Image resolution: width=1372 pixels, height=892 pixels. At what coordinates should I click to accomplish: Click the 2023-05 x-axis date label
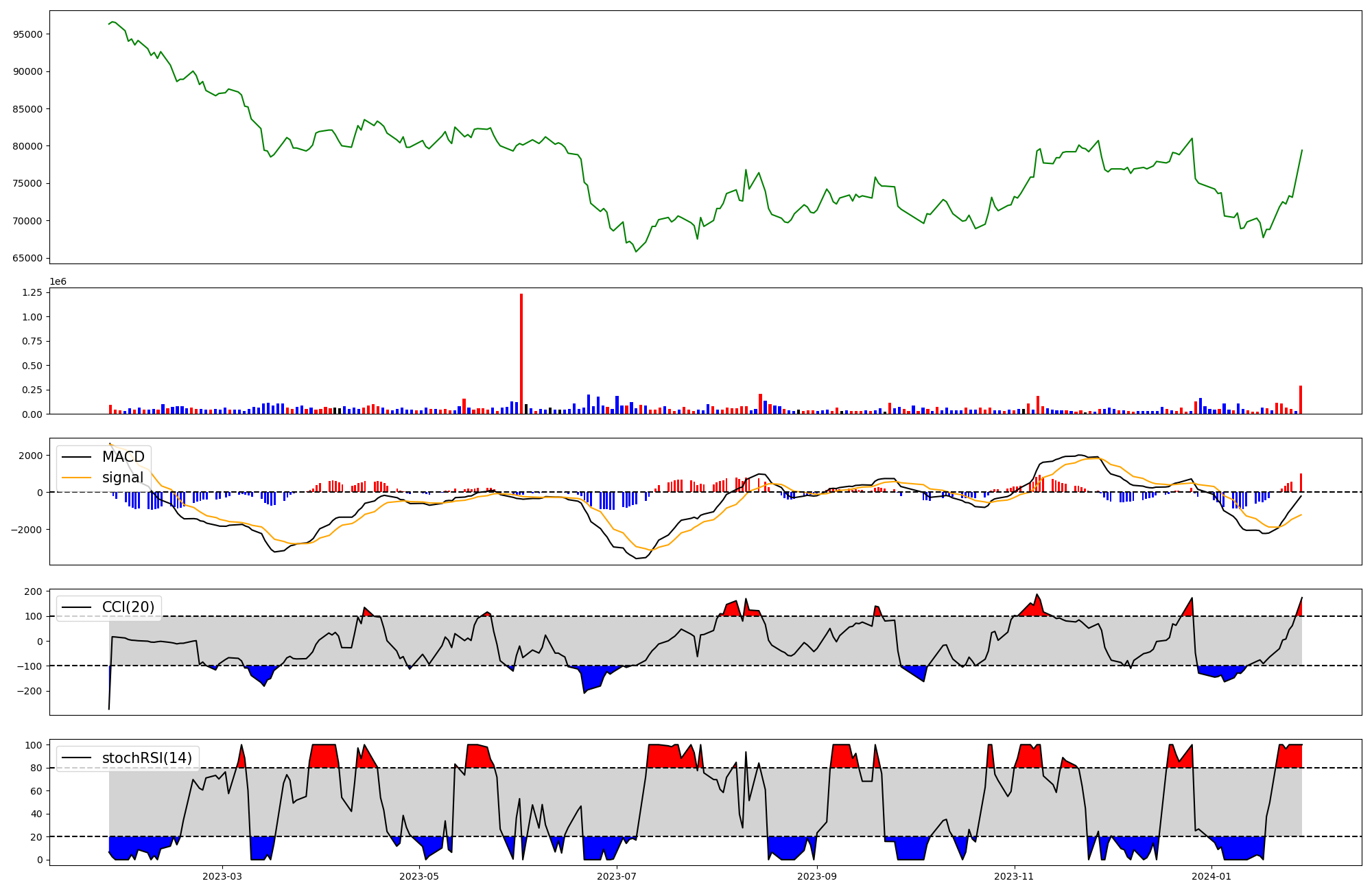[x=419, y=876]
